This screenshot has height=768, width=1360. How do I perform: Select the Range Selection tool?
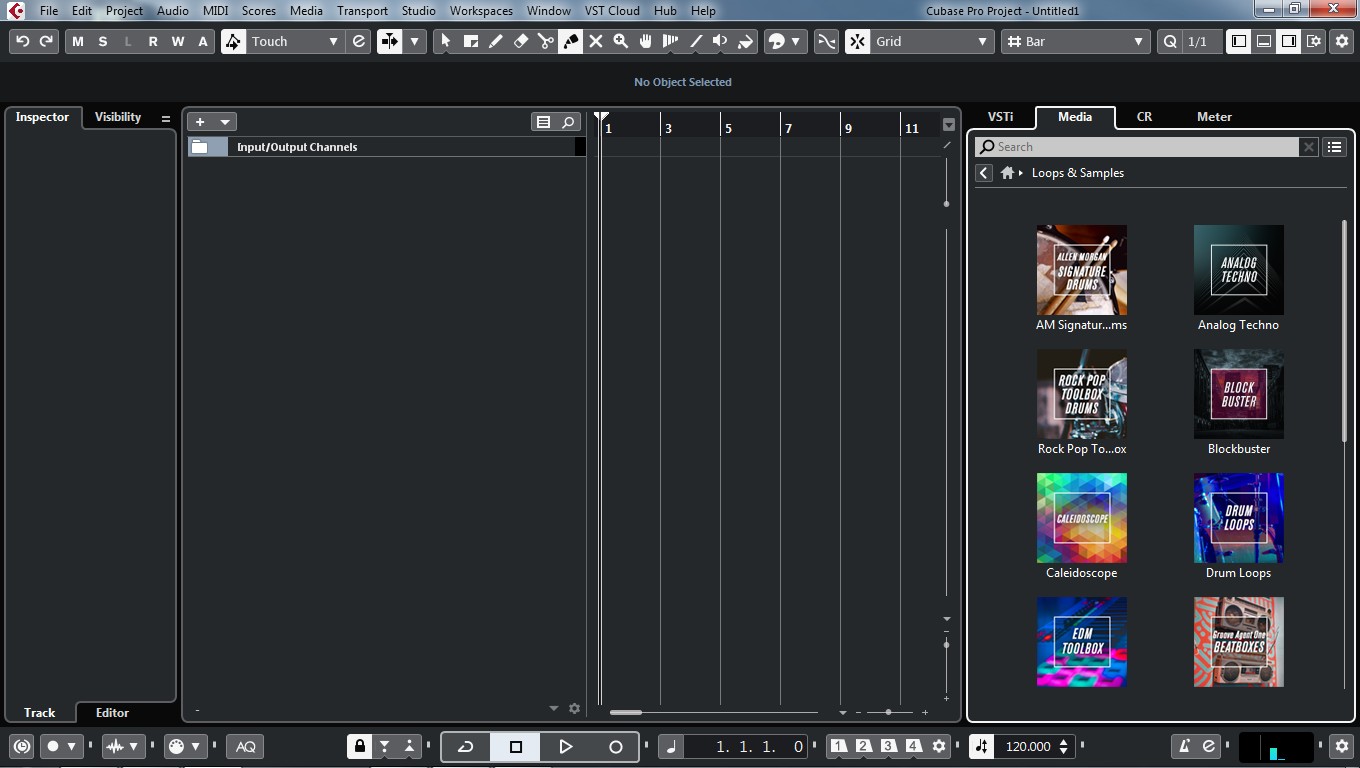tap(470, 41)
